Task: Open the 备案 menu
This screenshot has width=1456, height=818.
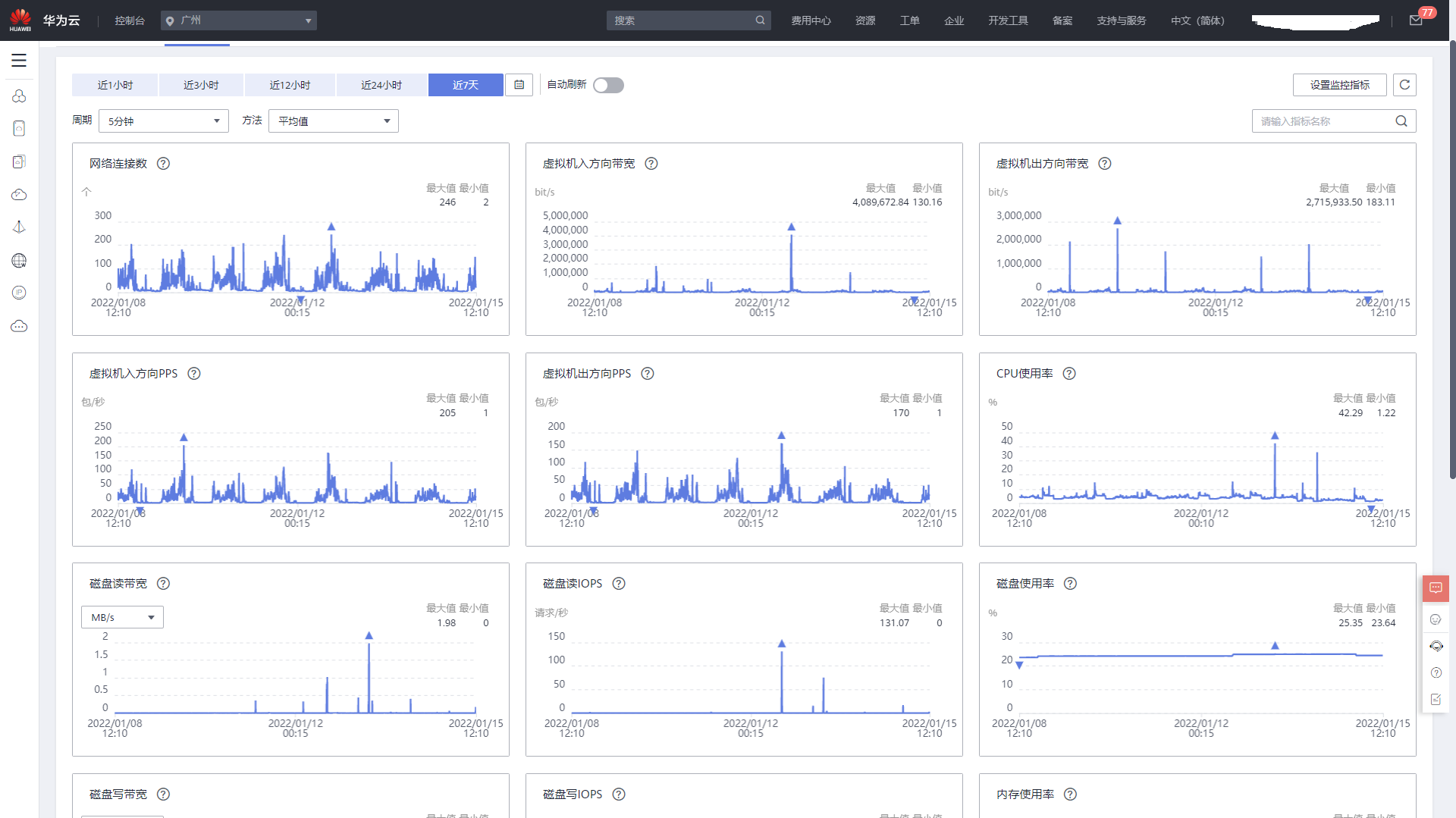Action: tap(1062, 20)
